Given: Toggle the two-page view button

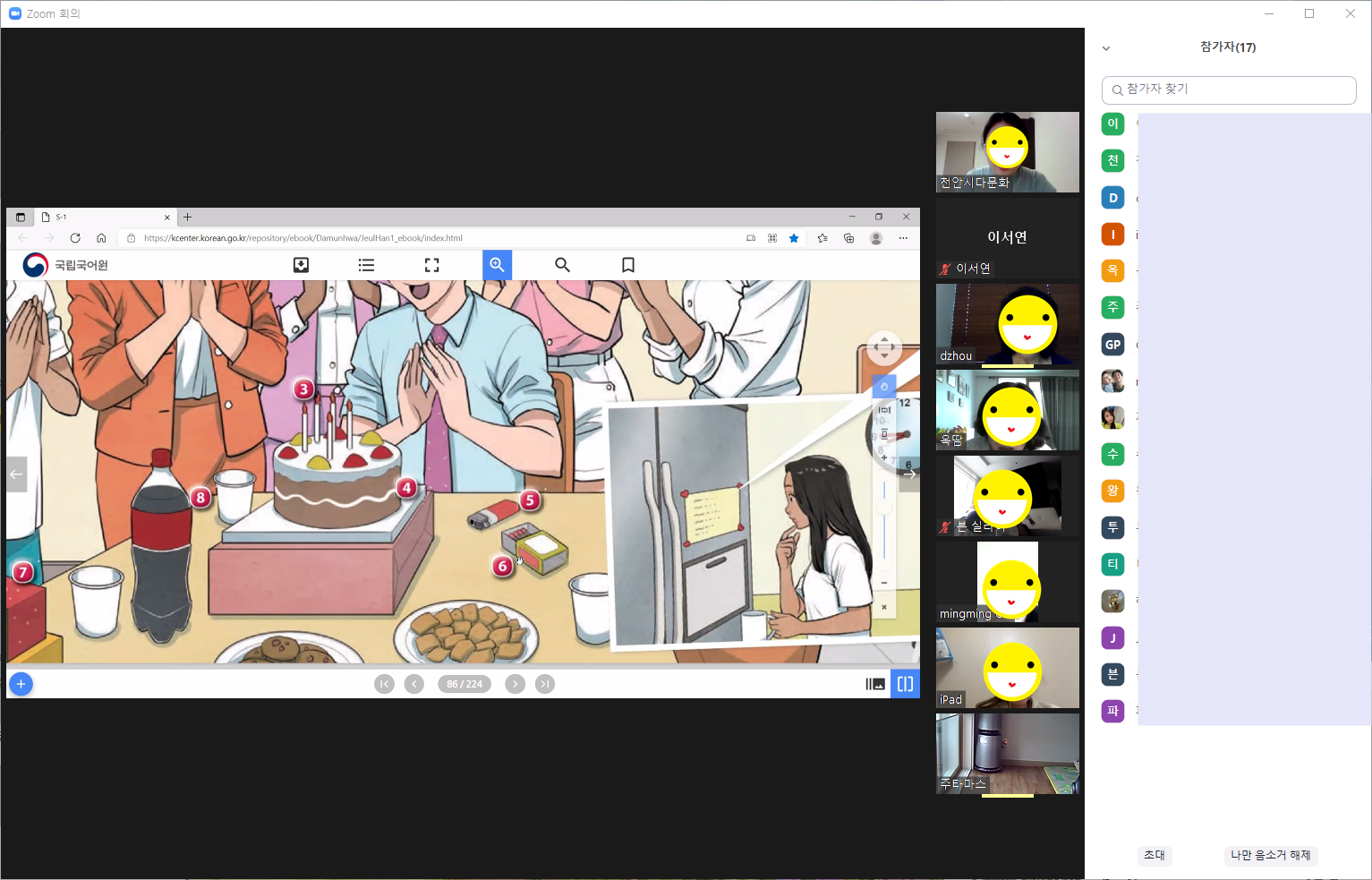Looking at the screenshot, I should (905, 684).
